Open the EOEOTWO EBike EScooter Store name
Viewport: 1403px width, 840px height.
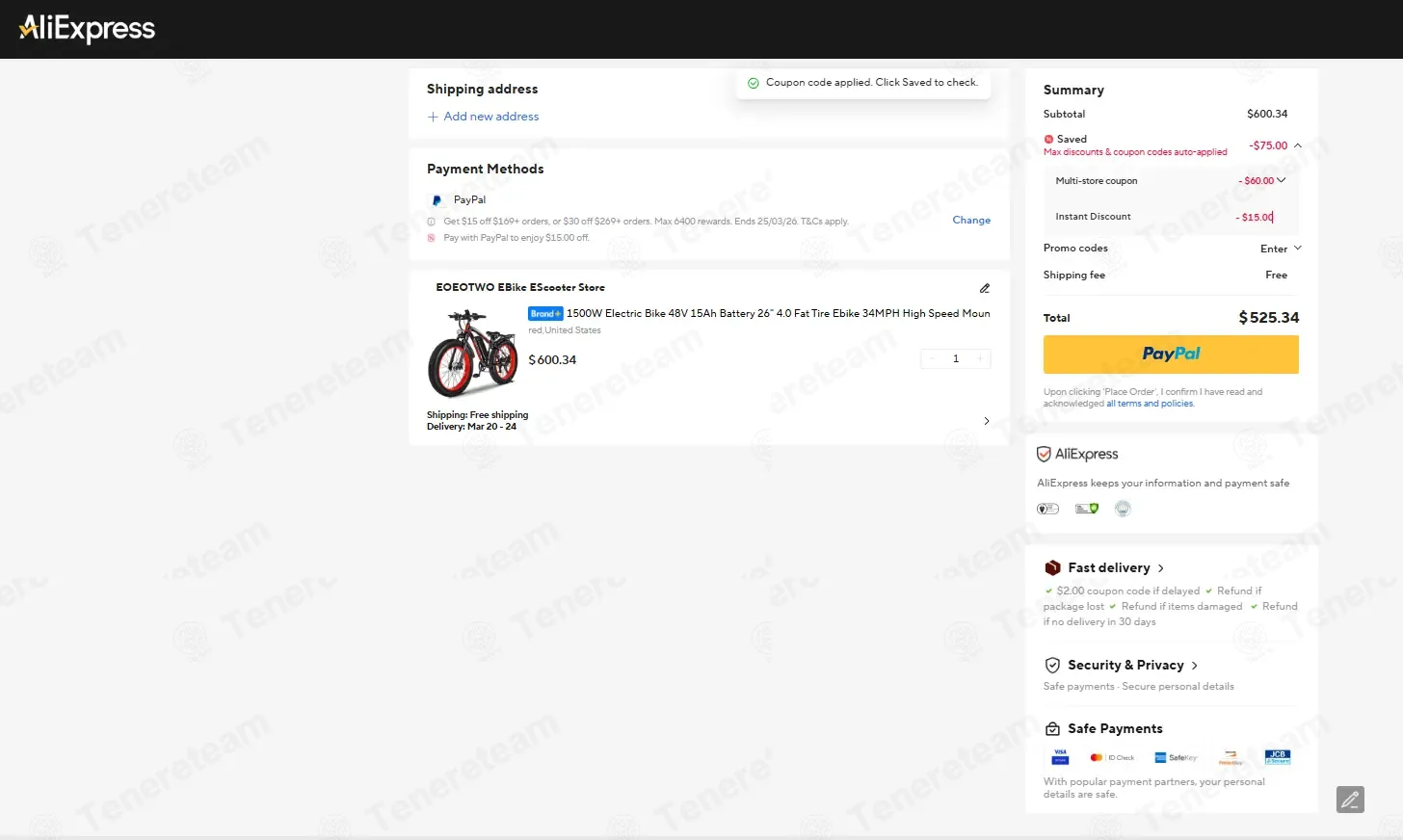[x=520, y=288]
